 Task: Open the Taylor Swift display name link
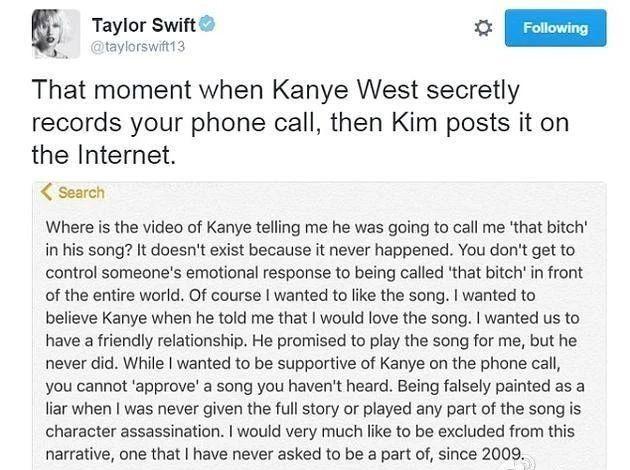click(143, 24)
